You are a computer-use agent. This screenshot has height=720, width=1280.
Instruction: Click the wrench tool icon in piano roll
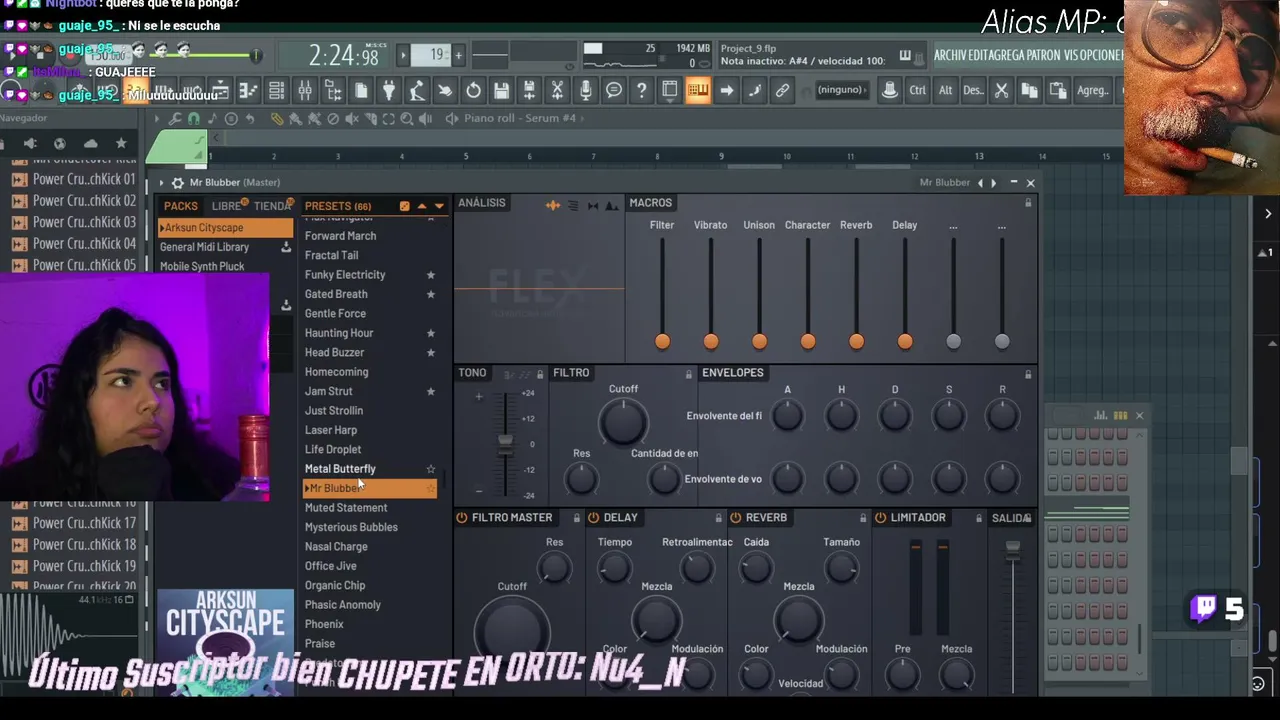175,118
